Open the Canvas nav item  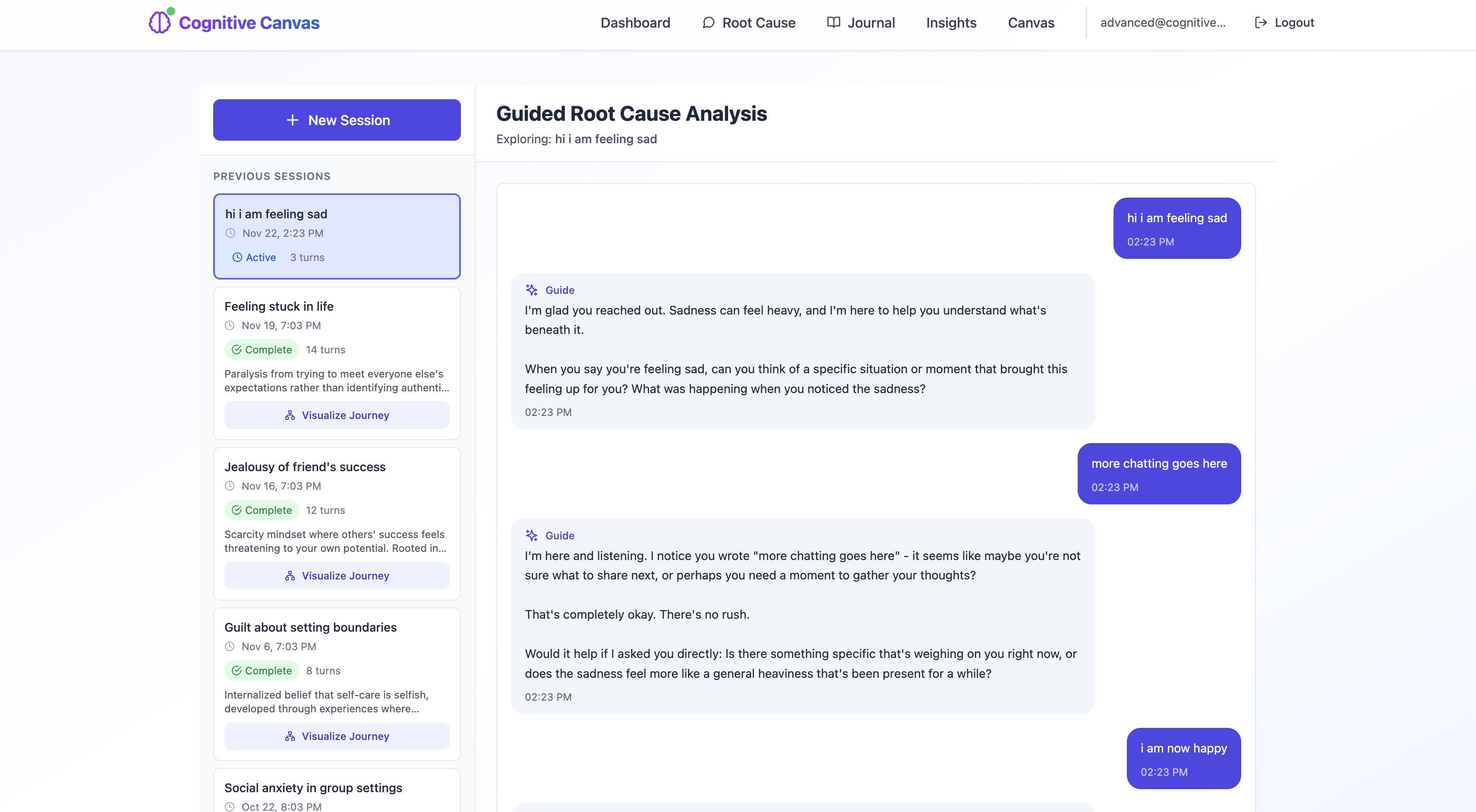click(1030, 22)
